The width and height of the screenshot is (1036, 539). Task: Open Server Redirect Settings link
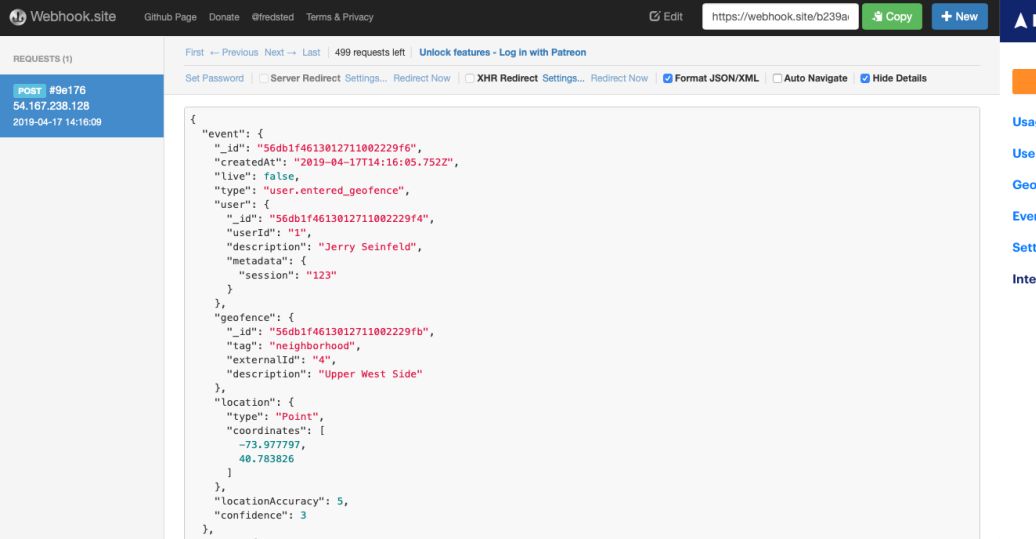[x=366, y=78]
